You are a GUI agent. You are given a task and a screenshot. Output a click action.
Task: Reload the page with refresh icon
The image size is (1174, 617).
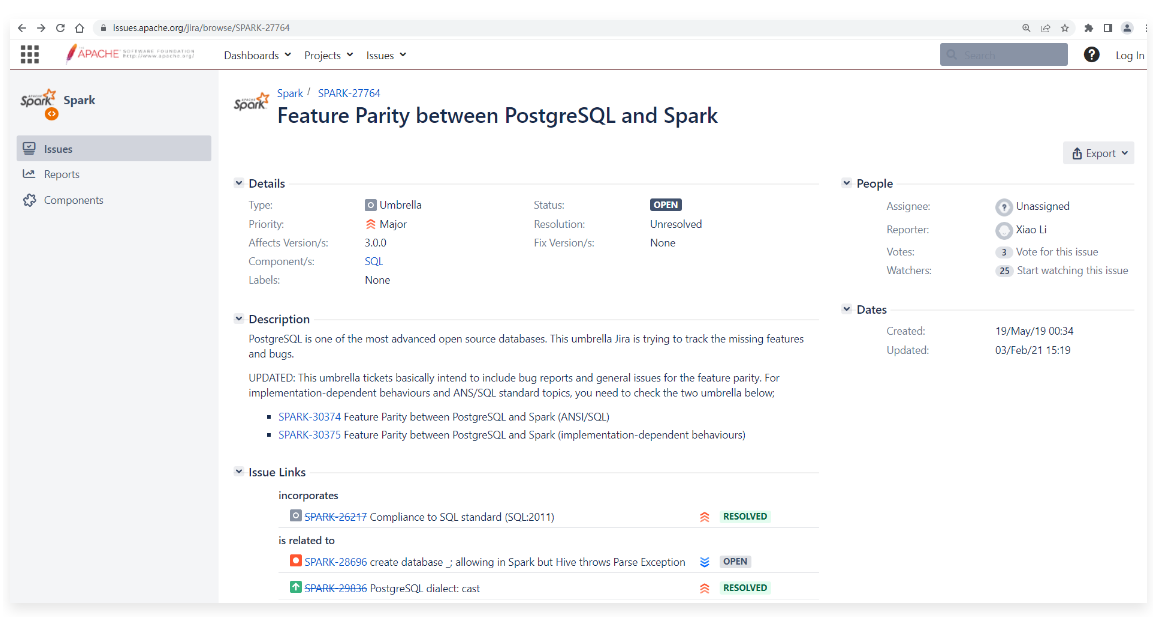pos(61,28)
